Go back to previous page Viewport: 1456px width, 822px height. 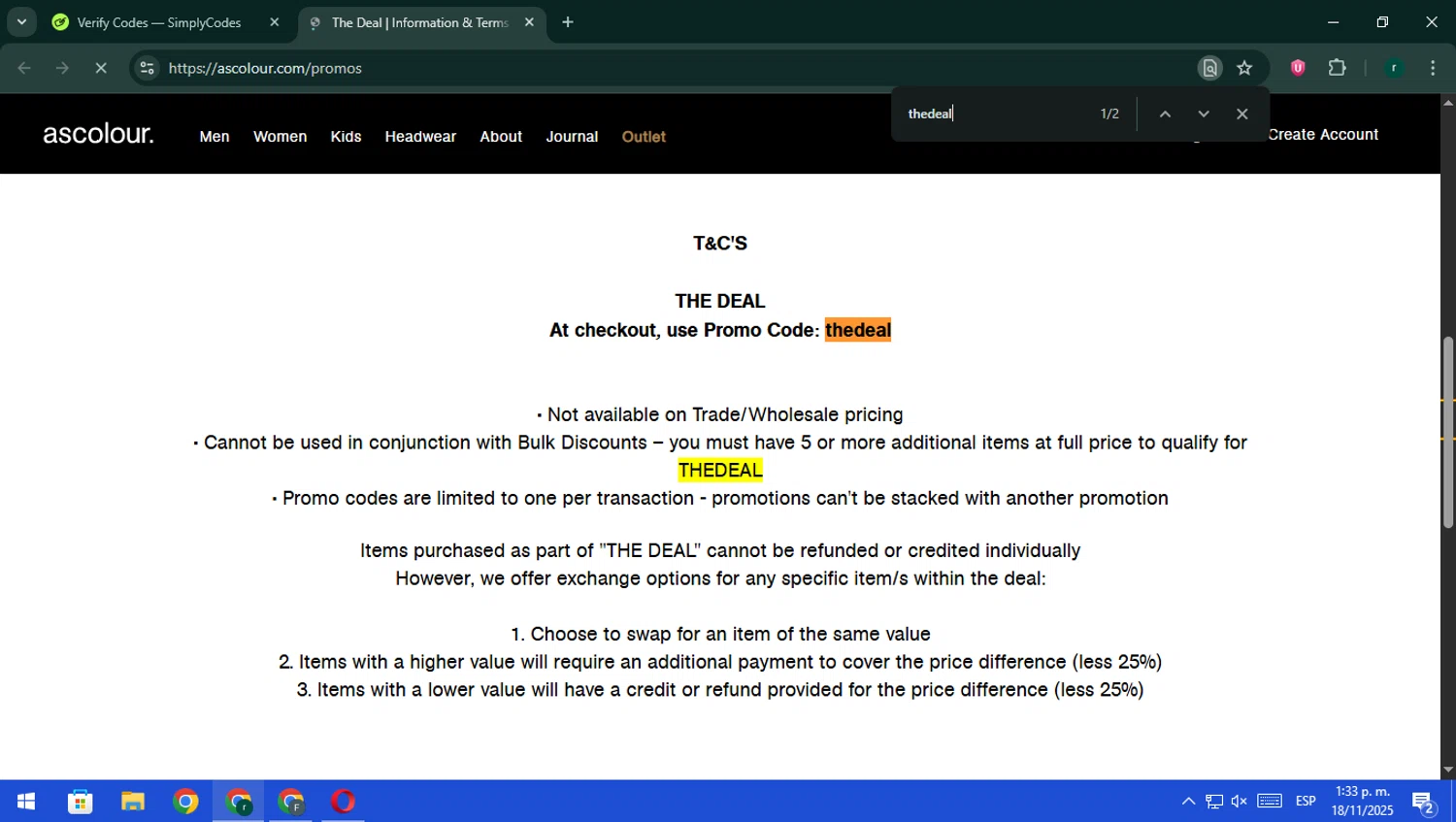click(24, 68)
